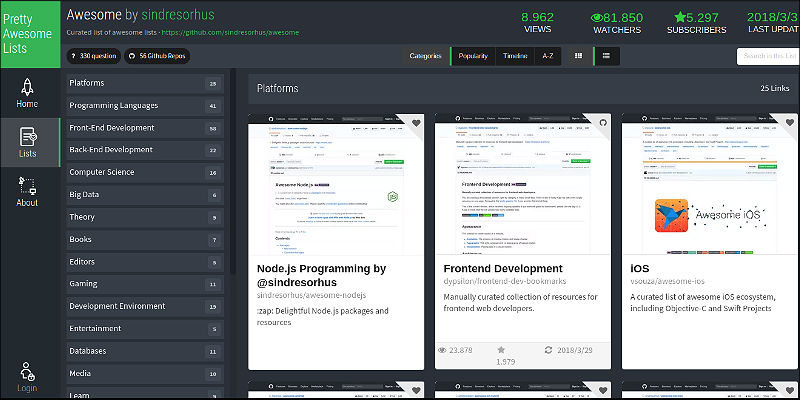
Task: Favorite the Node.js Programming card heart
Action: 416,123
